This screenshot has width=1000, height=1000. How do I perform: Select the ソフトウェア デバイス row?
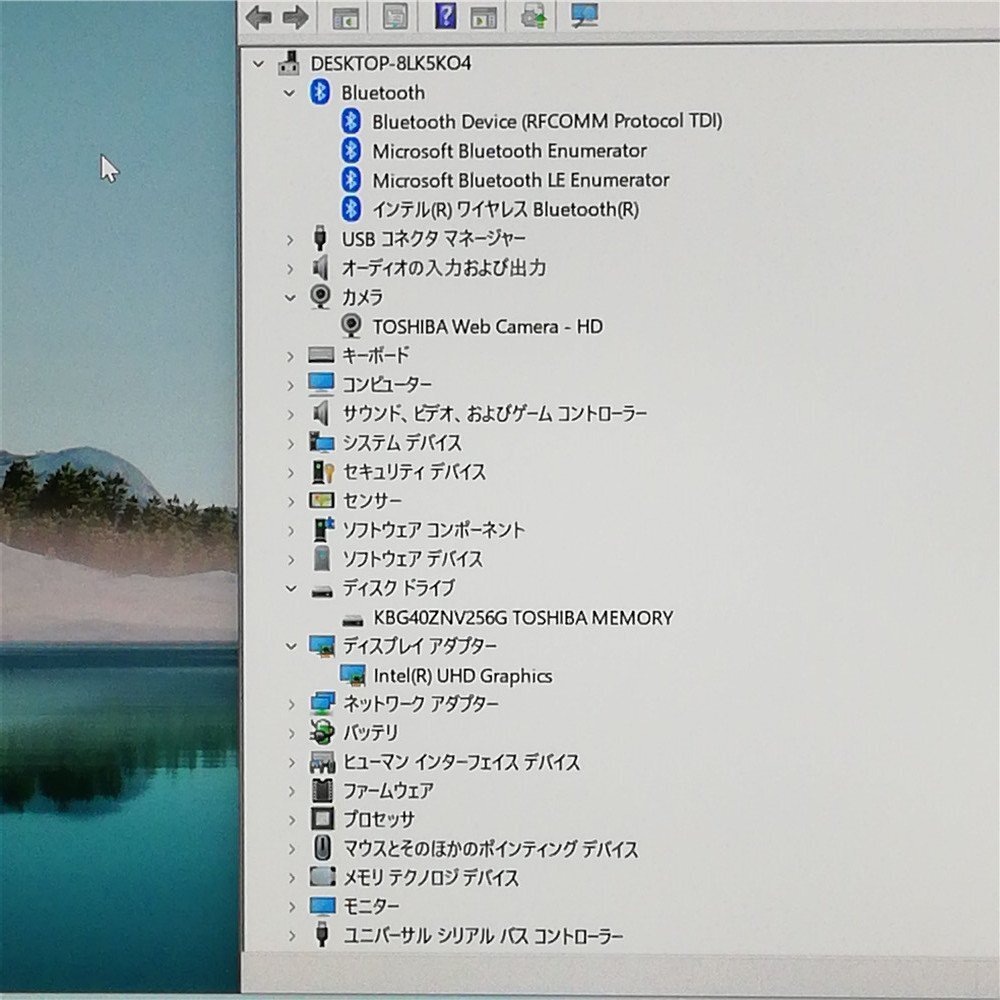413,559
